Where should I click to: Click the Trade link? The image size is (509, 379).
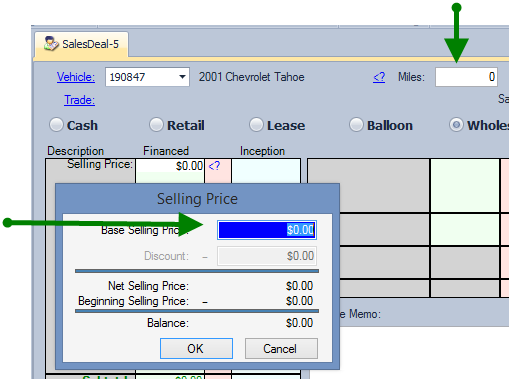point(79,100)
